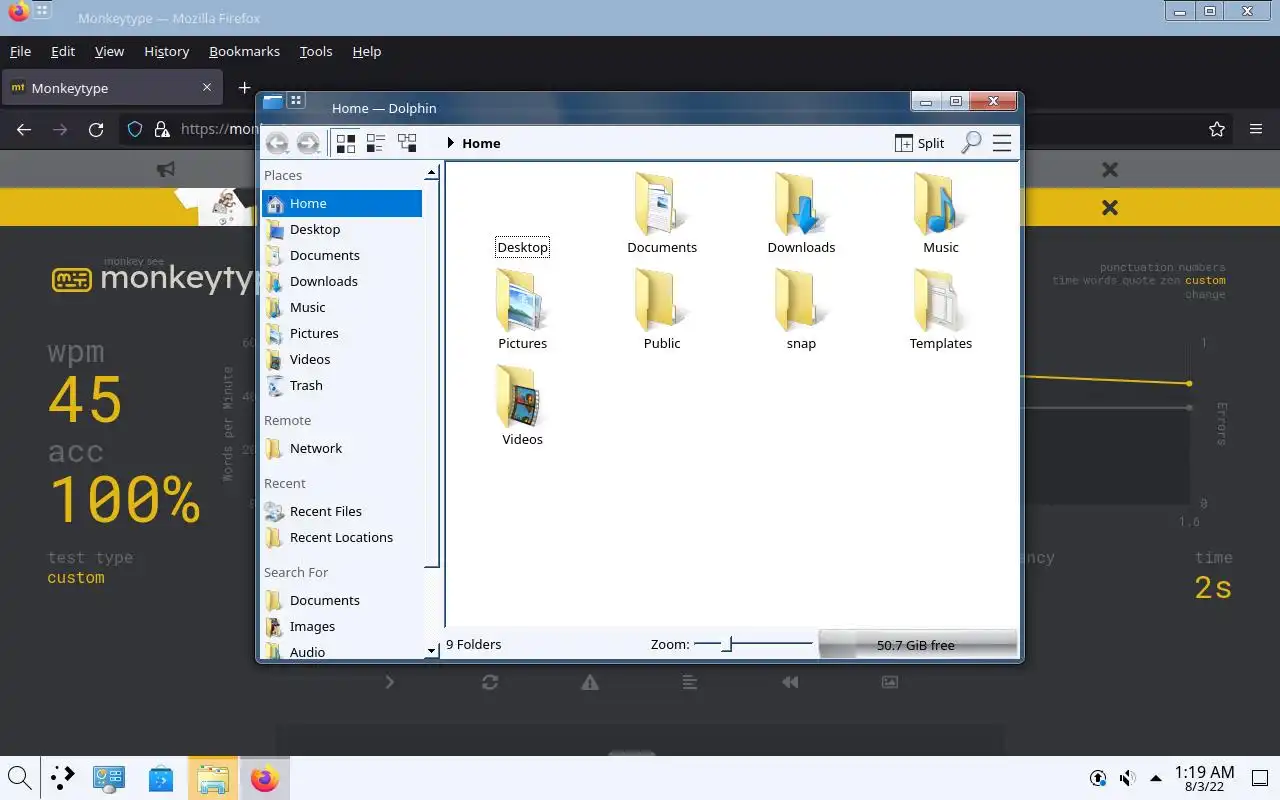
Task: Bookmark this page with star icon
Action: 1217,129
